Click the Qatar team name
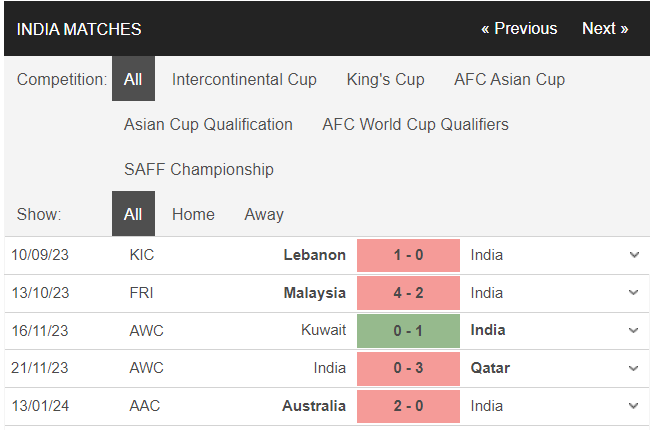 [x=490, y=368]
